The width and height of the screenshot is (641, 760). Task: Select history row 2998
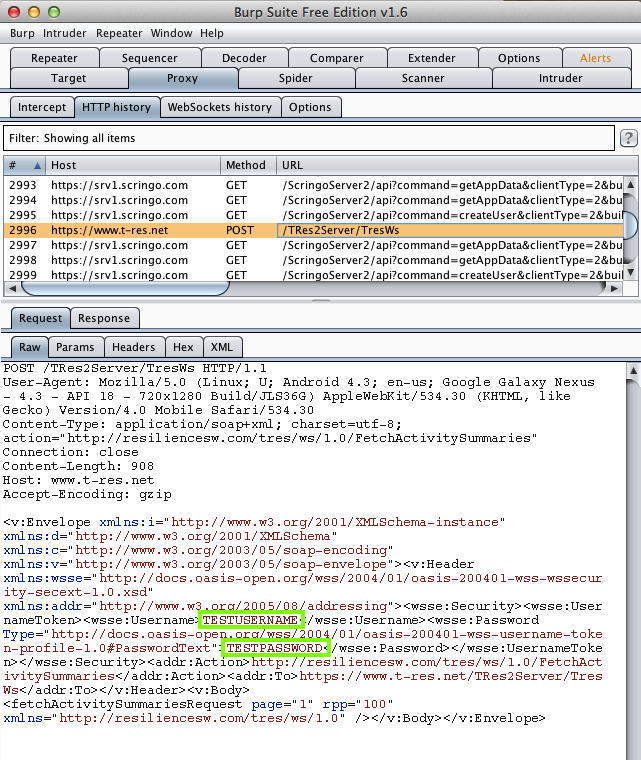[313, 260]
